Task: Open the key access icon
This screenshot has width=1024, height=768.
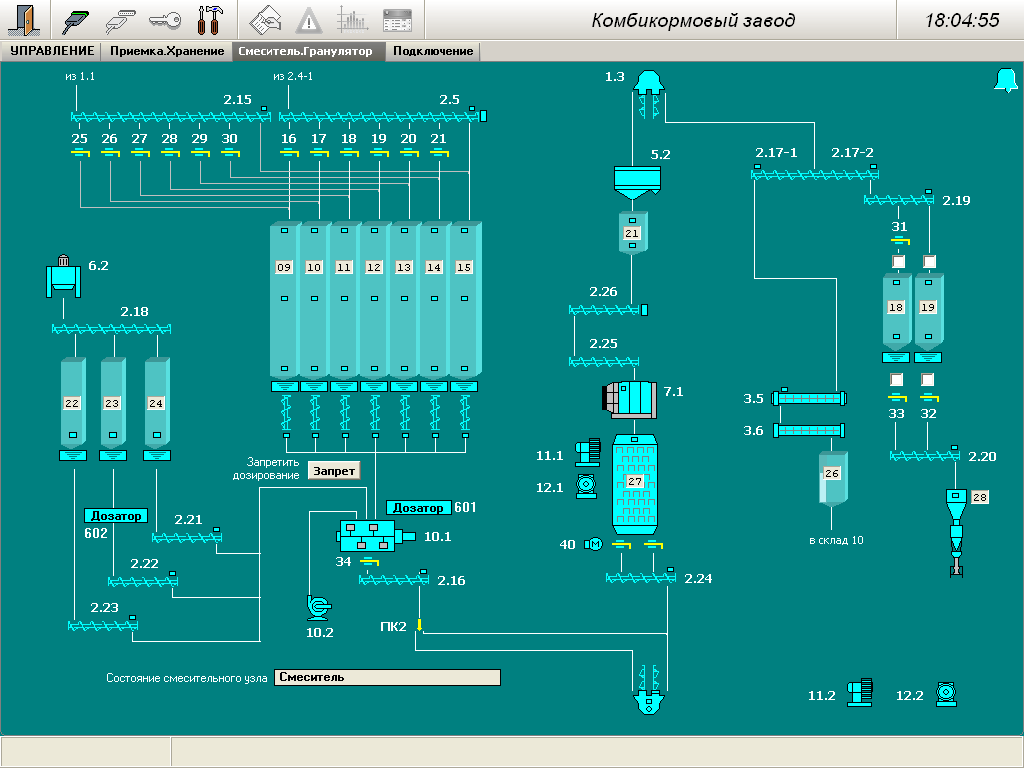Action: [x=165, y=20]
